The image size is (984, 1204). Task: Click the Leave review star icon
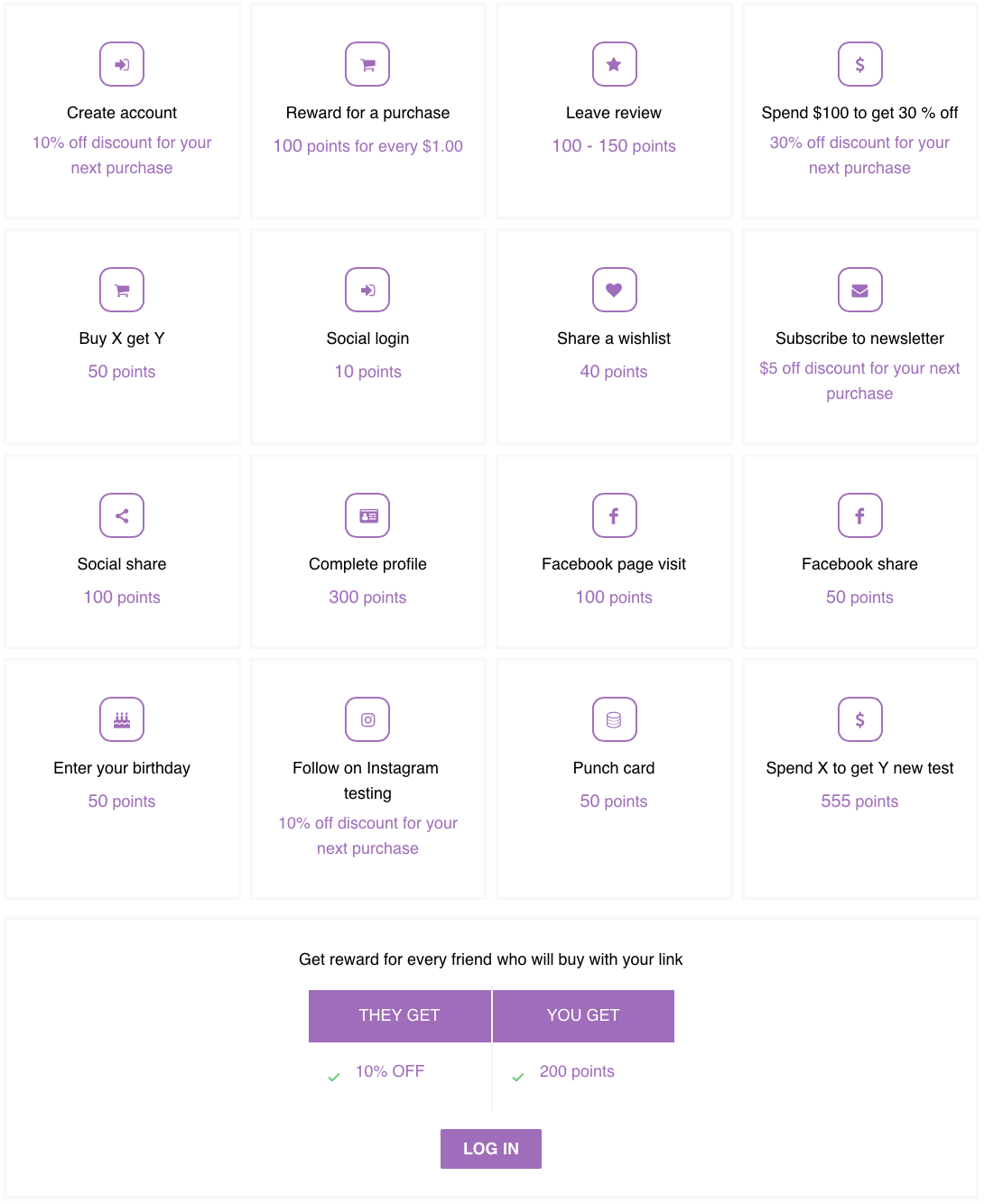(x=614, y=64)
